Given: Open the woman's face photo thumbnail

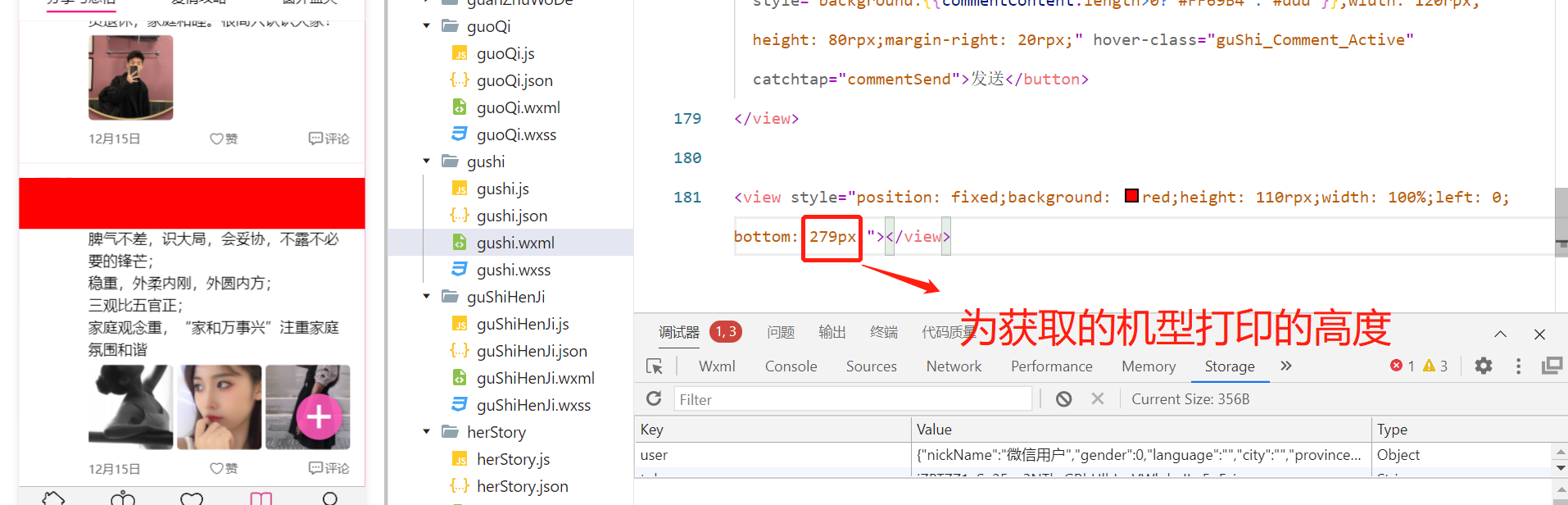Looking at the screenshot, I should tap(220, 407).
